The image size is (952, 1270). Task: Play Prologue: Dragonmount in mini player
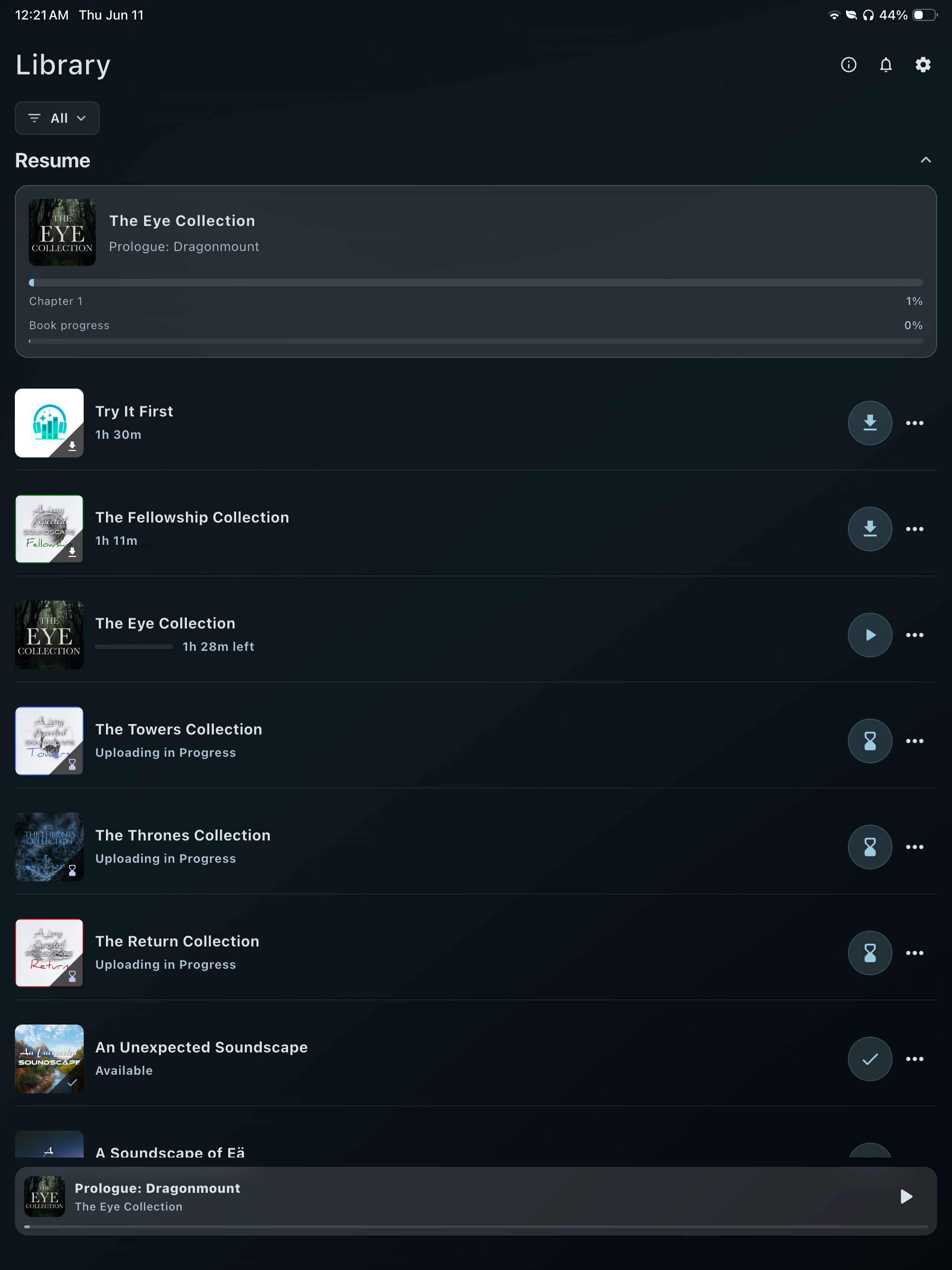[906, 1197]
